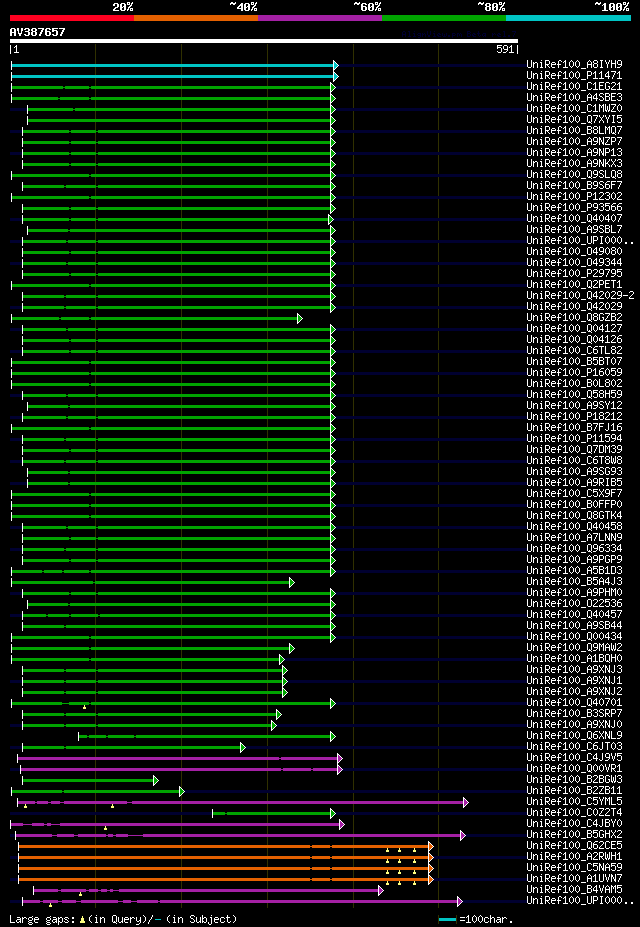Click the cyan ~100% identity legend segment
The height and width of the screenshot is (927, 640).
(x=568, y=18)
